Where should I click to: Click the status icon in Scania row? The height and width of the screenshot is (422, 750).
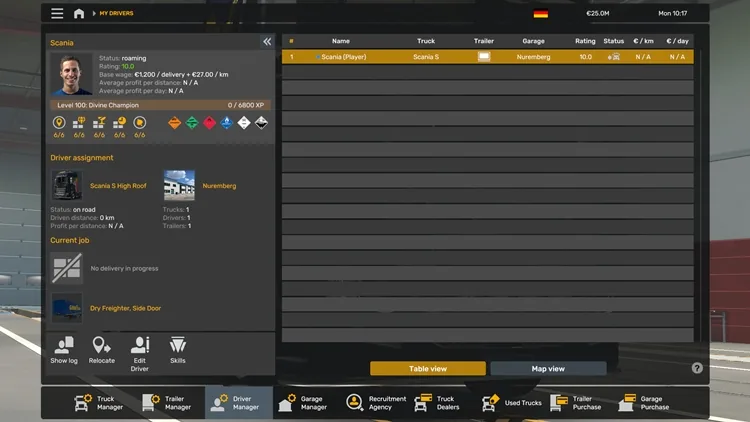614,57
